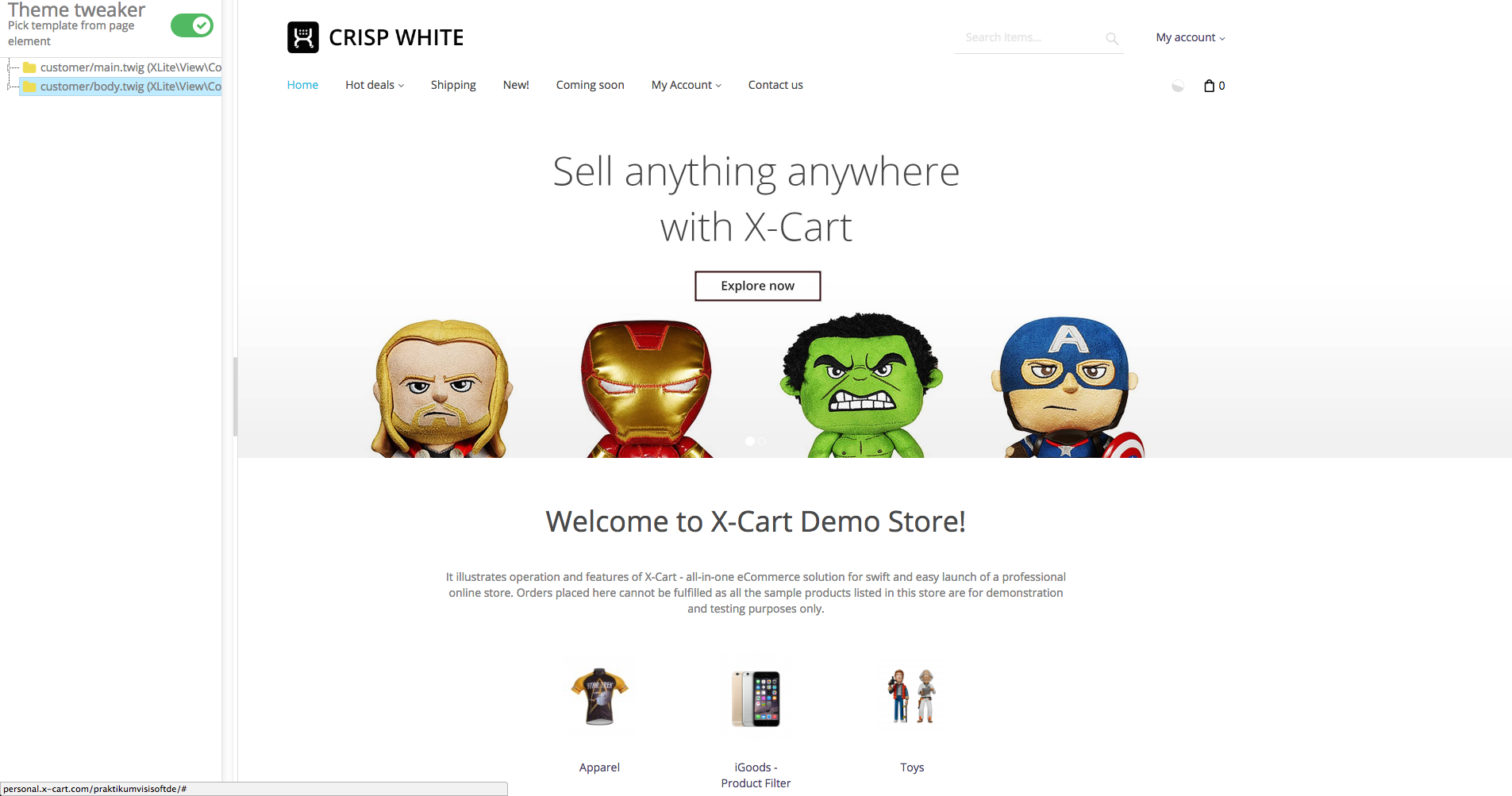Click the compare products icon beside cart
This screenshot has width=1512, height=796.
tap(1178, 86)
